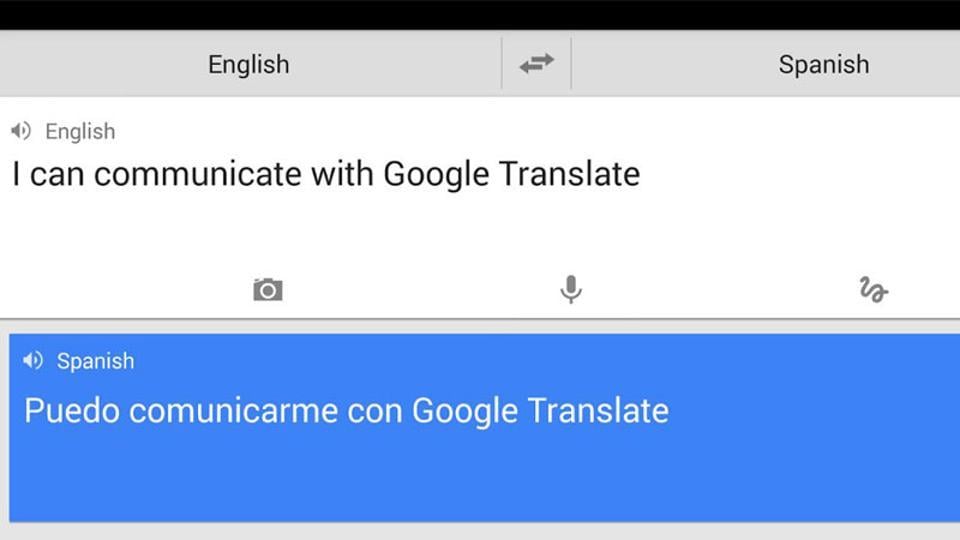Listen to the English source text

(x=21, y=130)
